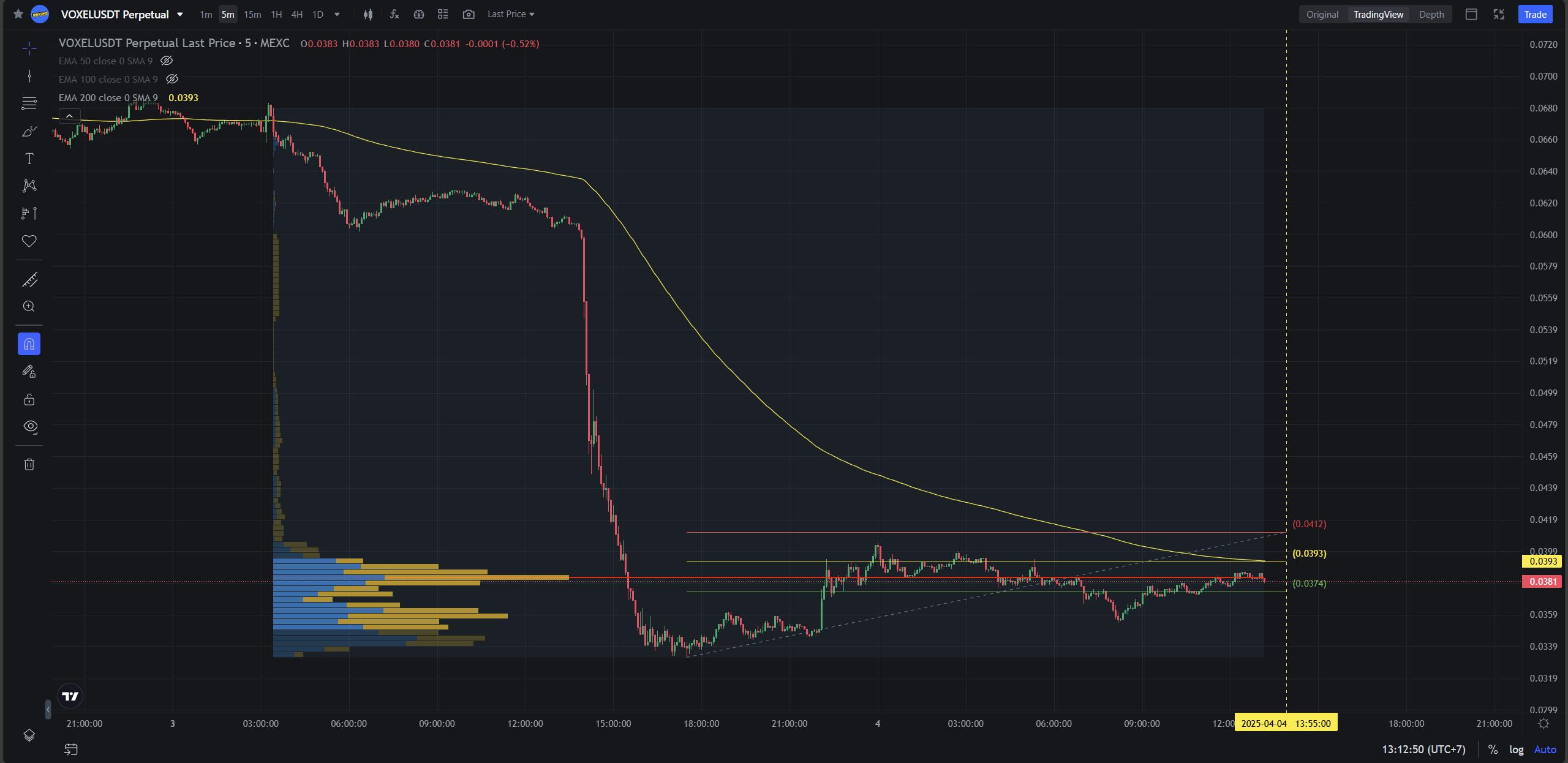Switch to the Original chart tab
Screen dimensions: 1568x763
[x=1322, y=14]
